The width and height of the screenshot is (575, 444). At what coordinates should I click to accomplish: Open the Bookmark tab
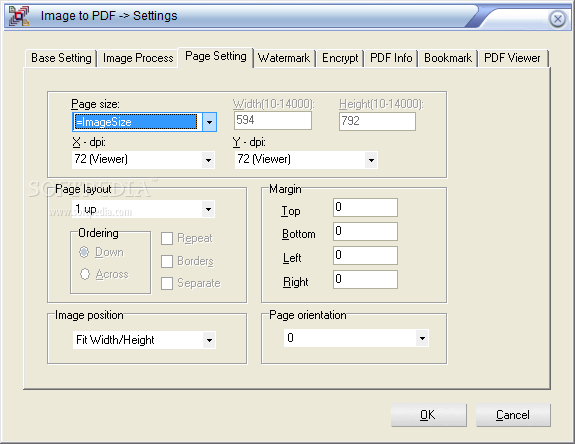click(448, 58)
